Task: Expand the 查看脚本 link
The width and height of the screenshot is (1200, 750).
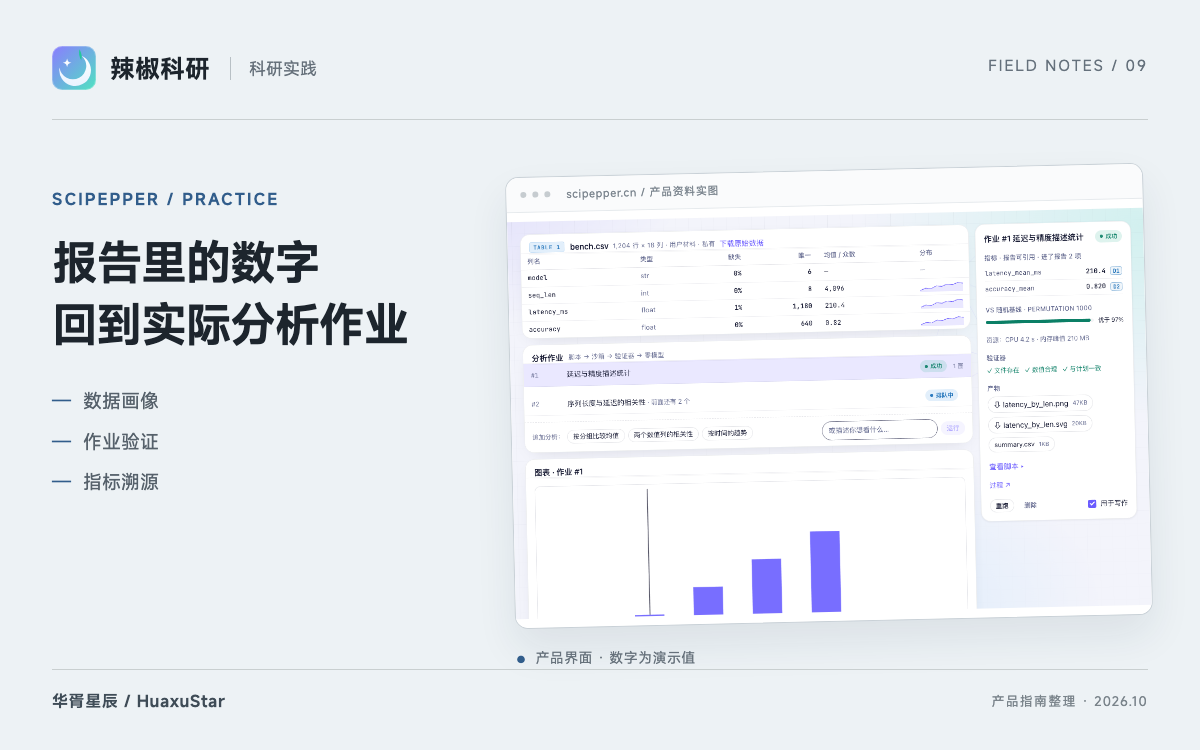Action: [1006, 466]
